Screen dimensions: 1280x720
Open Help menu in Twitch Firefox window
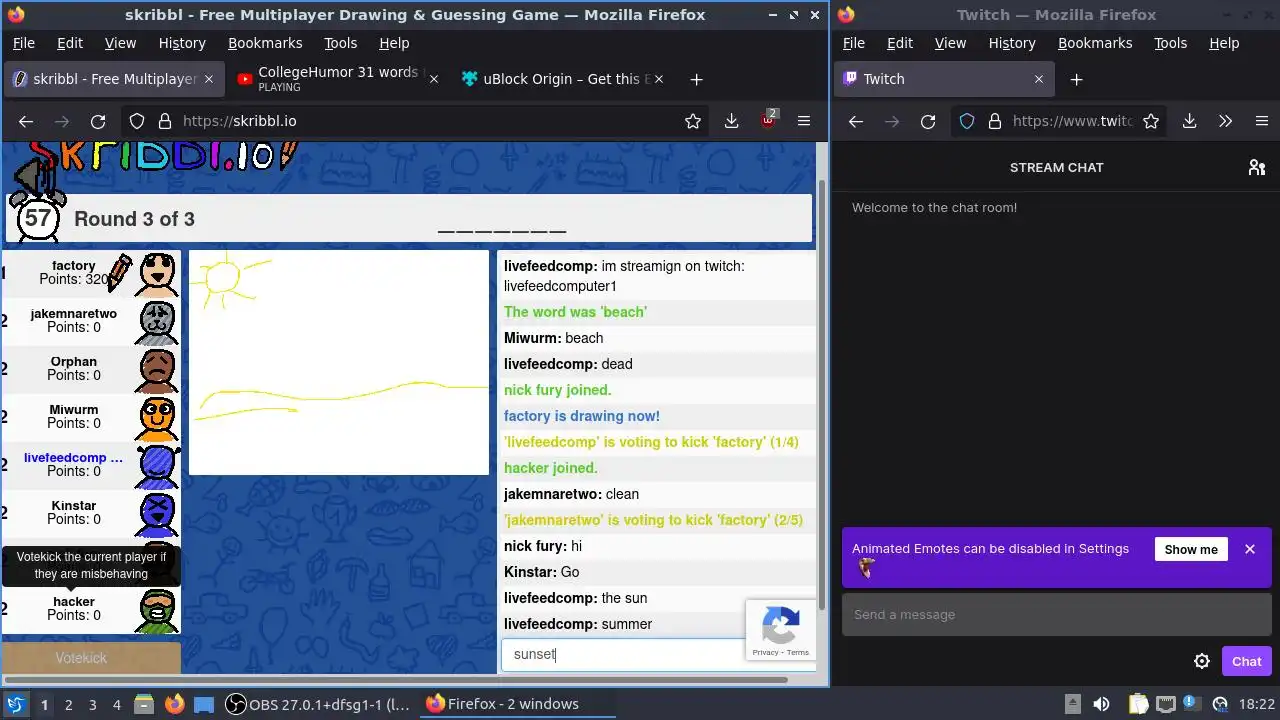(x=1224, y=43)
